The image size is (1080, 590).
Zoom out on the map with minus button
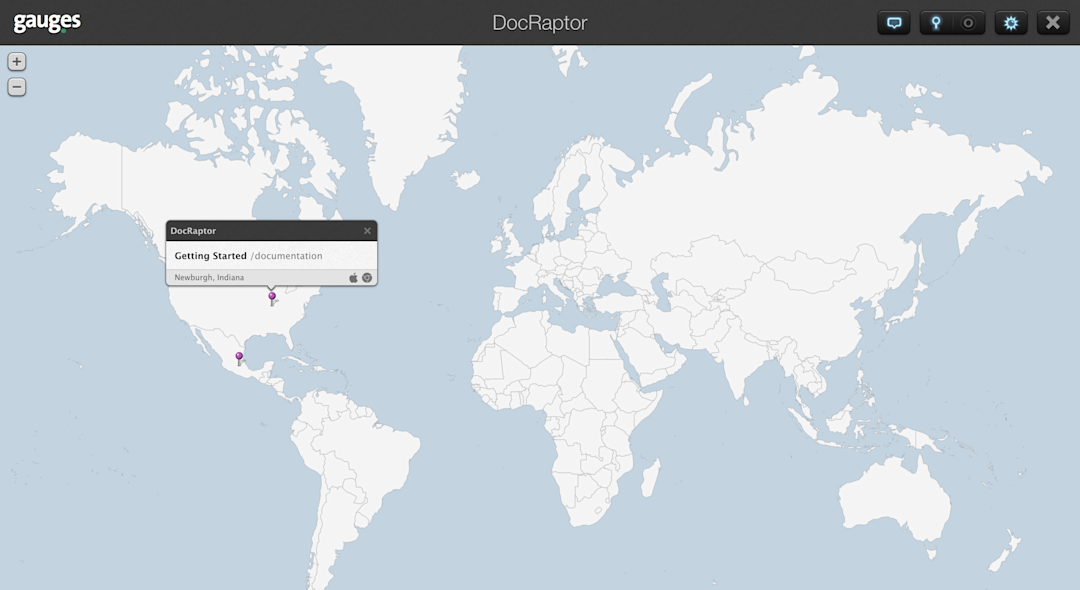point(17,87)
